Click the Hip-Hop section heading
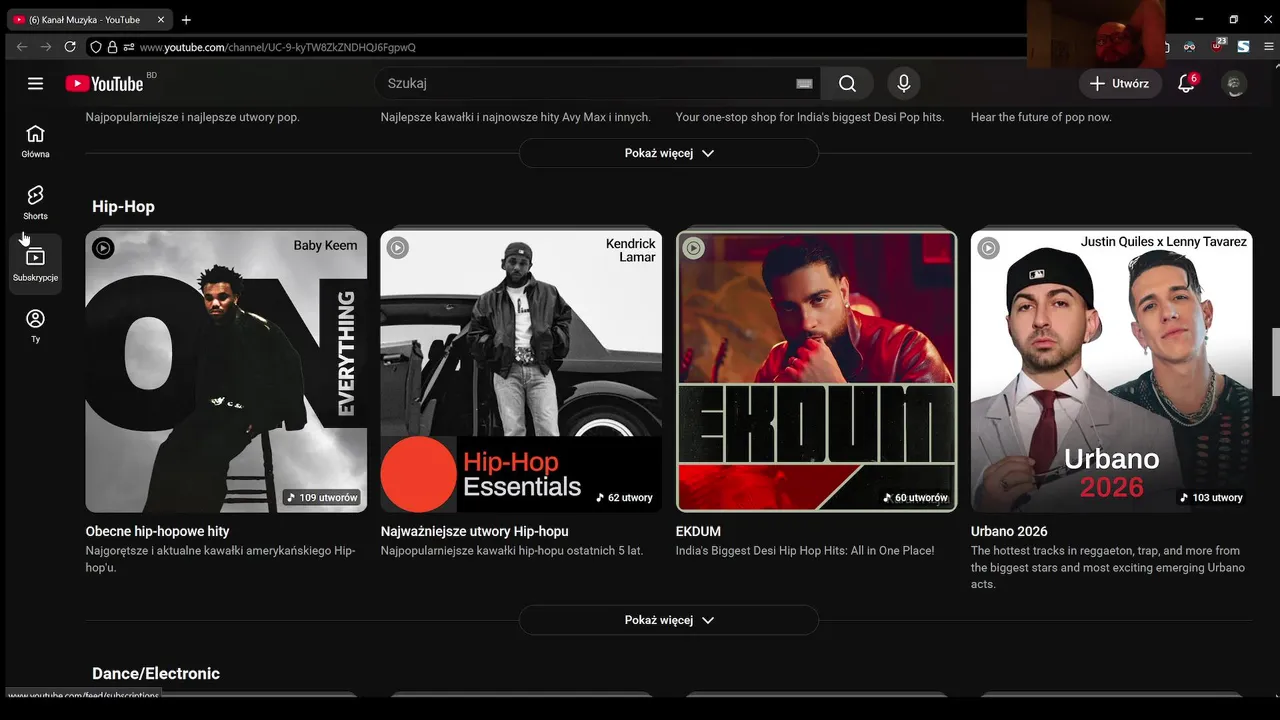The image size is (1280, 720). tap(123, 206)
